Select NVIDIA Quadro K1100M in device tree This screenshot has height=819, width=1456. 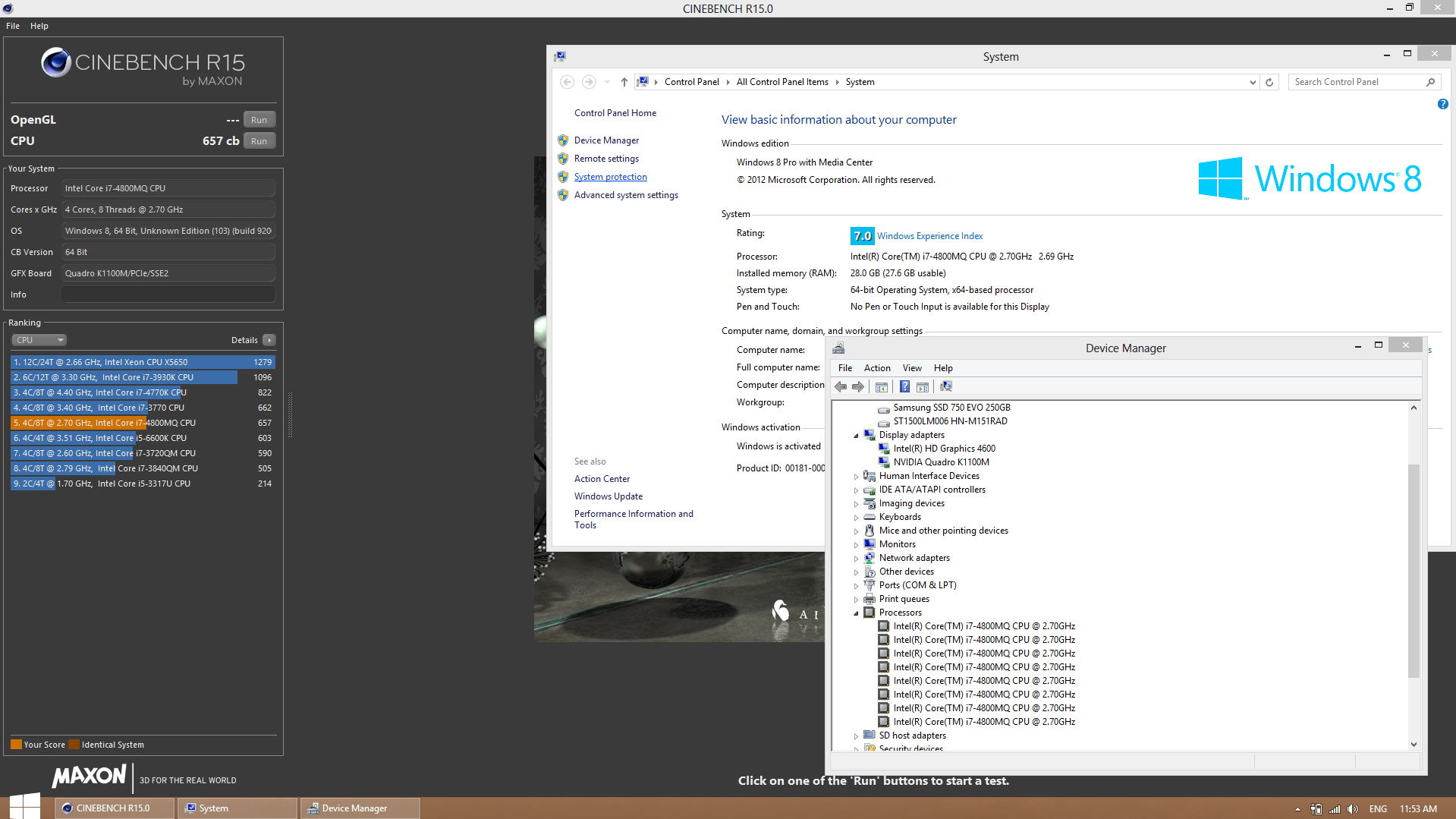pyautogui.click(x=941, y=462)
